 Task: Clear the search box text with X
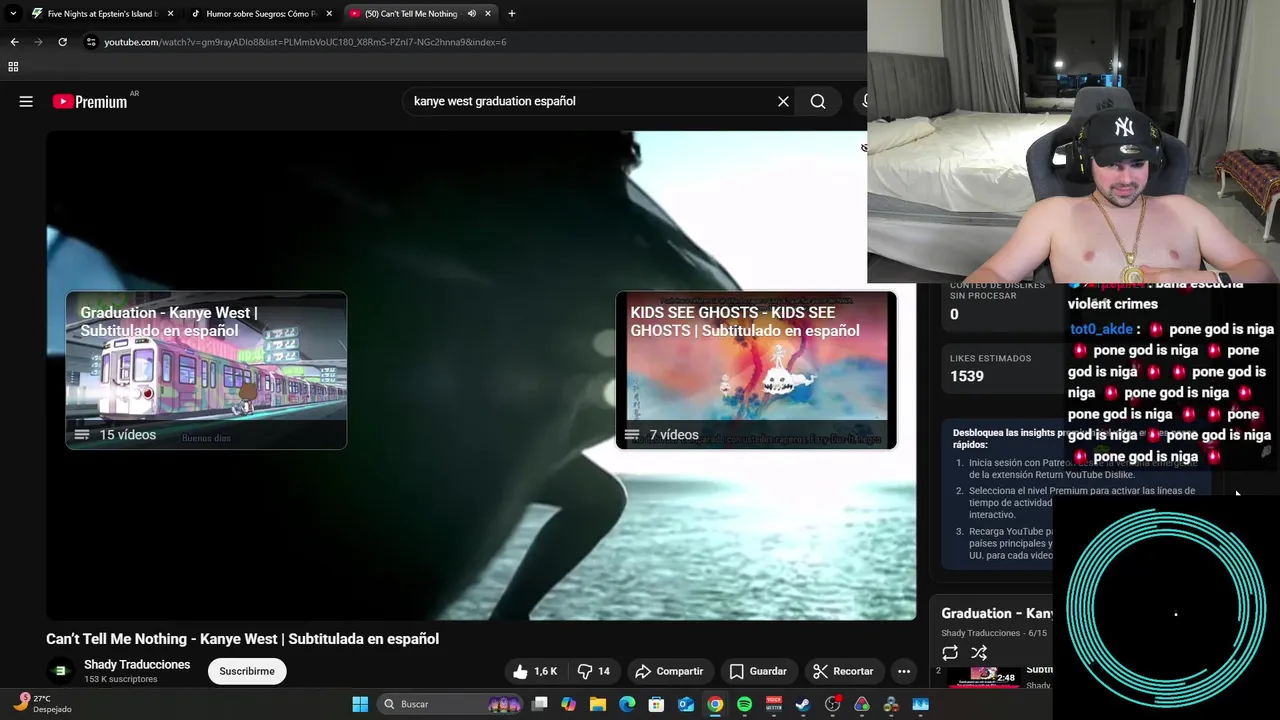point(783,101)
